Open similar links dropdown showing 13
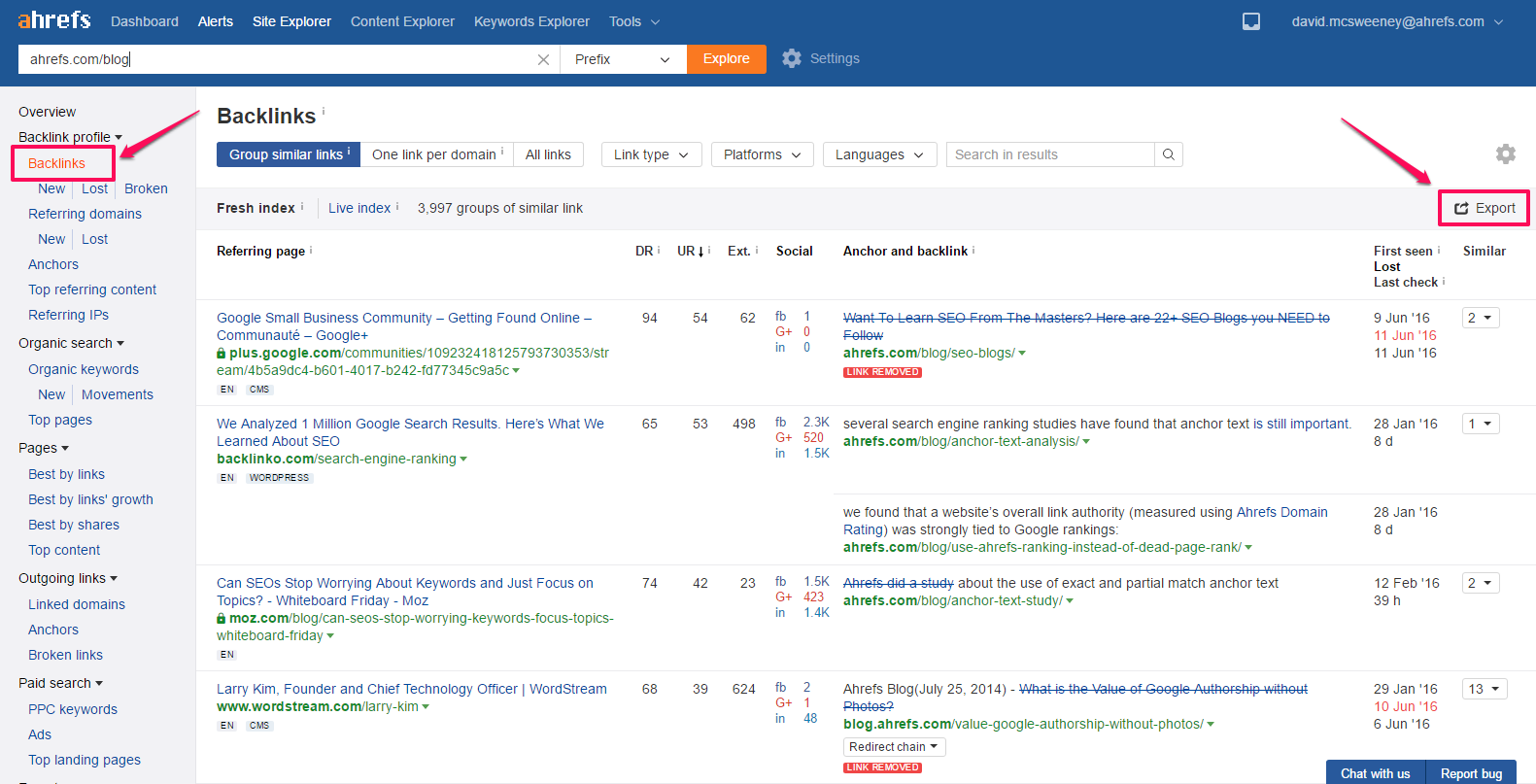The image size is (1536, 784). [1485, 689]
